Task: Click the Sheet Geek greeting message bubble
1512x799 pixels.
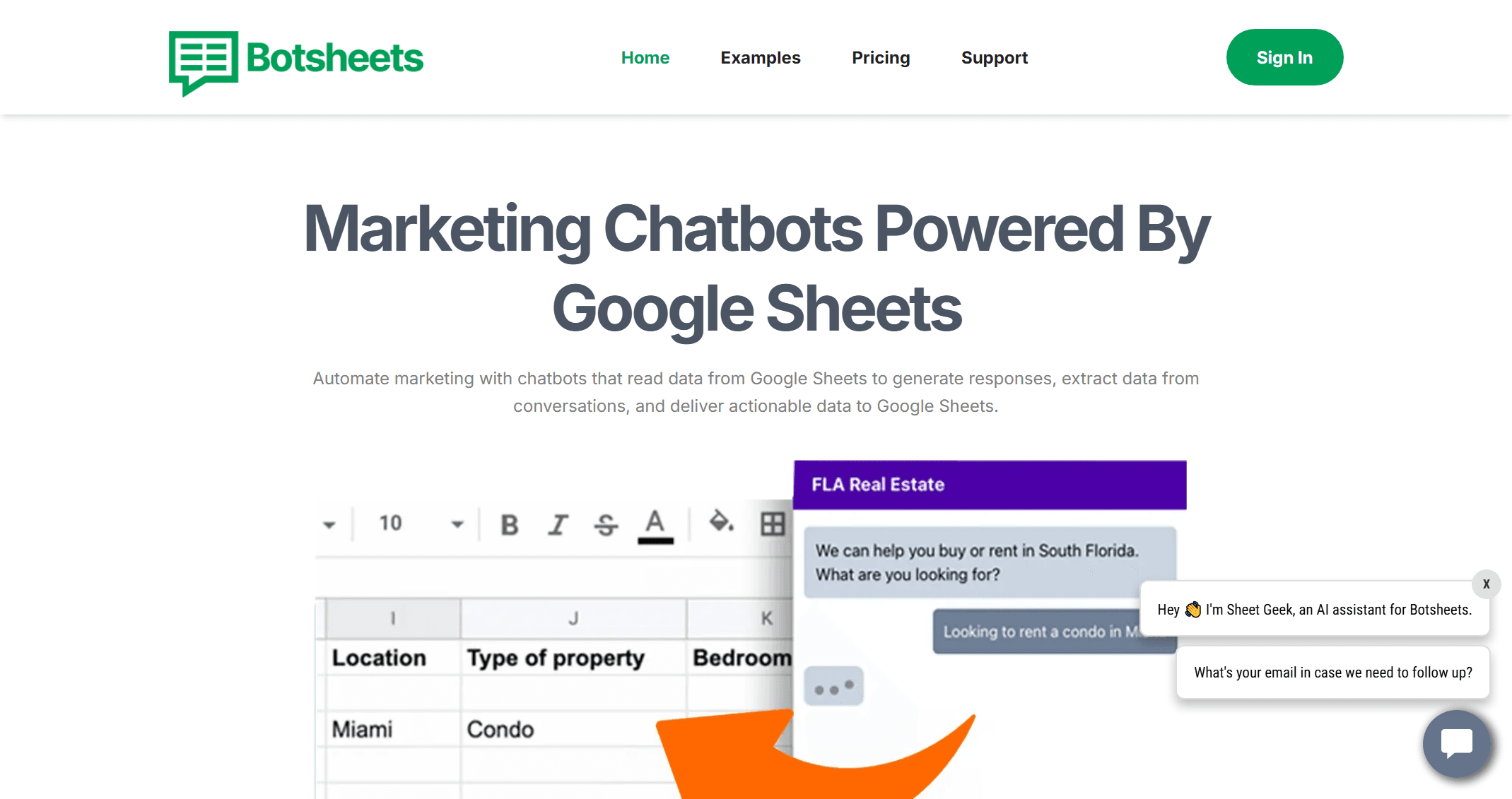Action: 1314,610
